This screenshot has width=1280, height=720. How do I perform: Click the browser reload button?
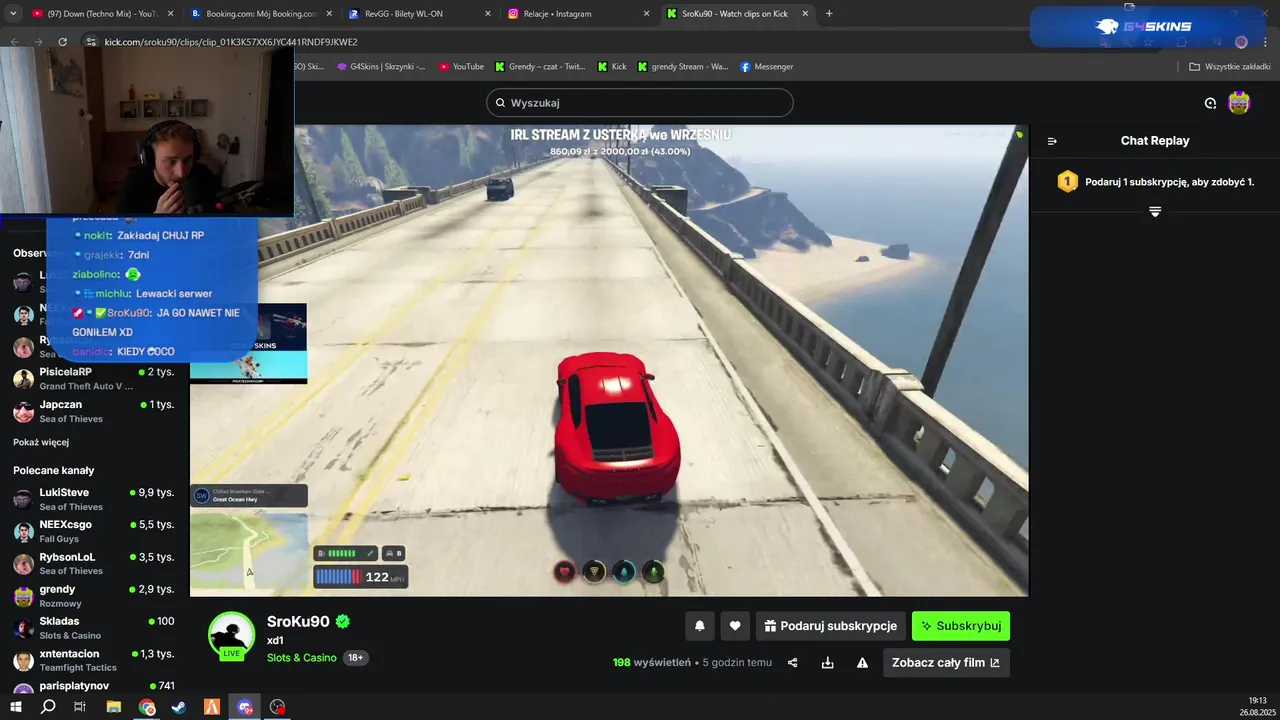pos(62,42)
